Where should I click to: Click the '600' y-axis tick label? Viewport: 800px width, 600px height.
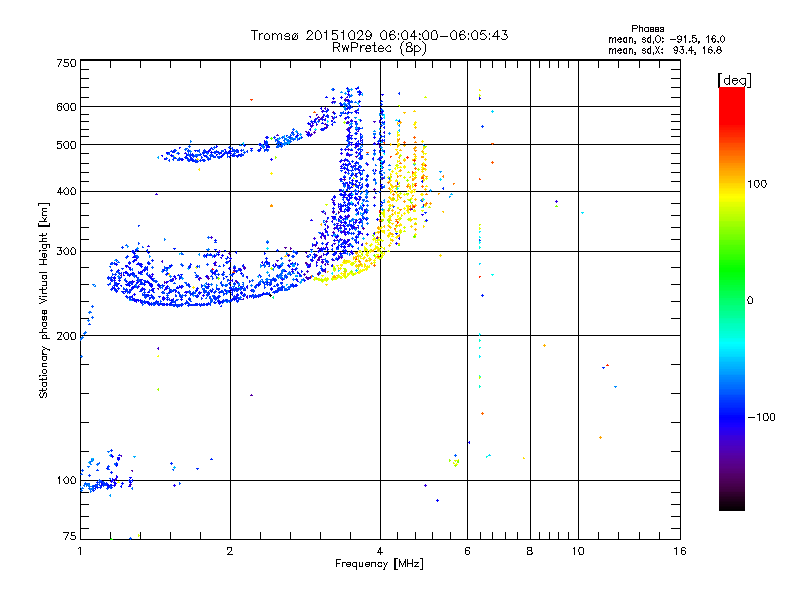[66, 107]
